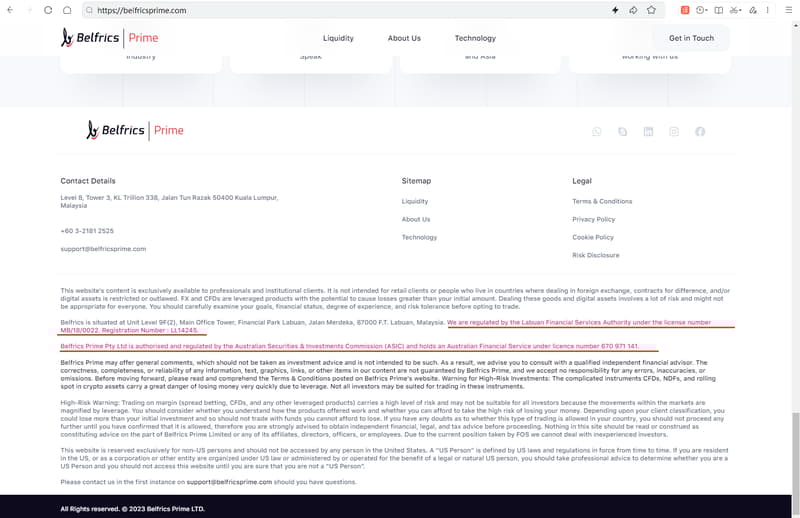Click the browser back arrow
Image resolution: width=800 pixels, height=518 pixels.
[x=10, y=10]
